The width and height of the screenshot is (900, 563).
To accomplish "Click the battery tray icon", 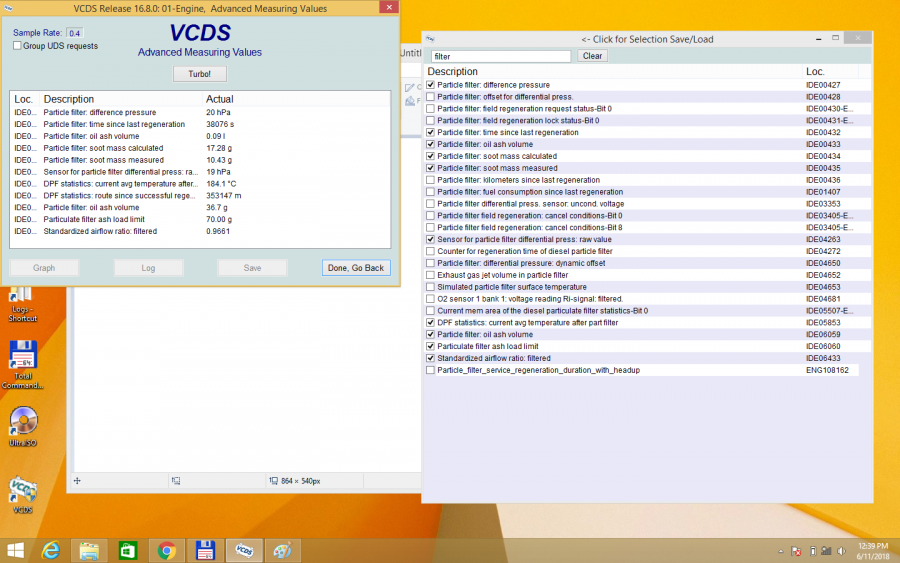I will point(813,552).
